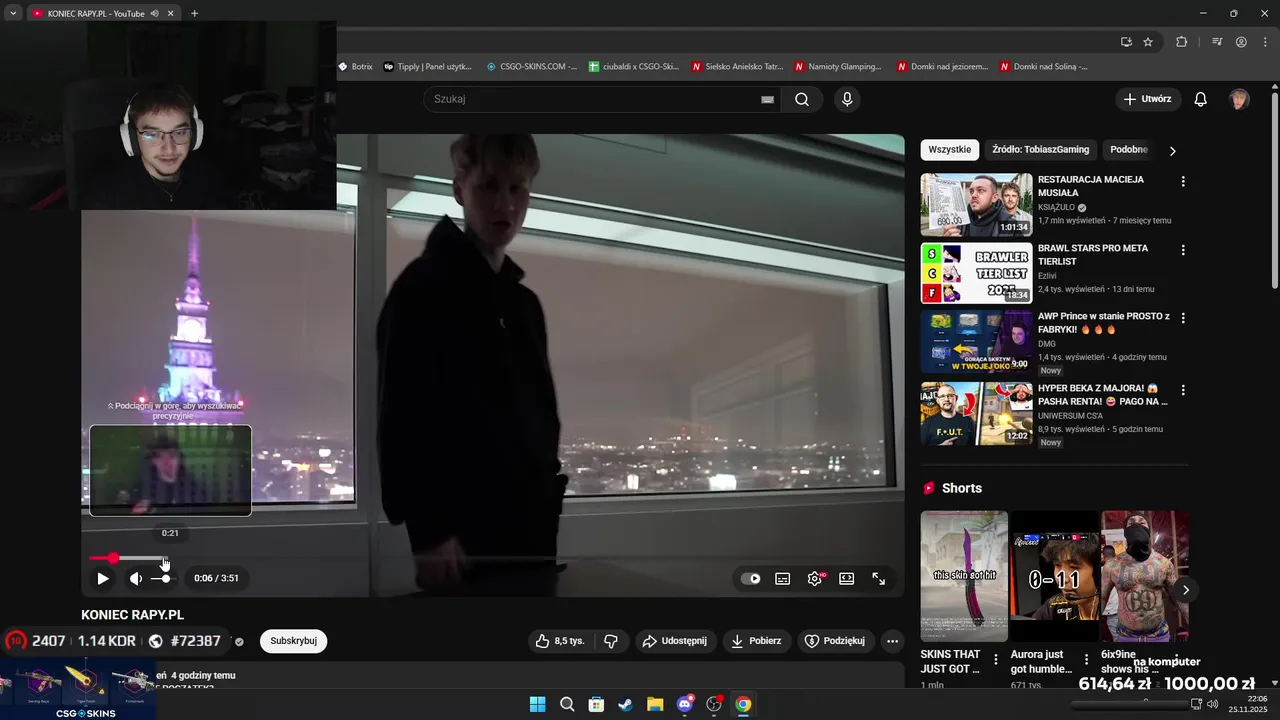Switch to the KONIEC RAPY.PL browser tab
This screenshot has width=1280, height=720.
97,14
